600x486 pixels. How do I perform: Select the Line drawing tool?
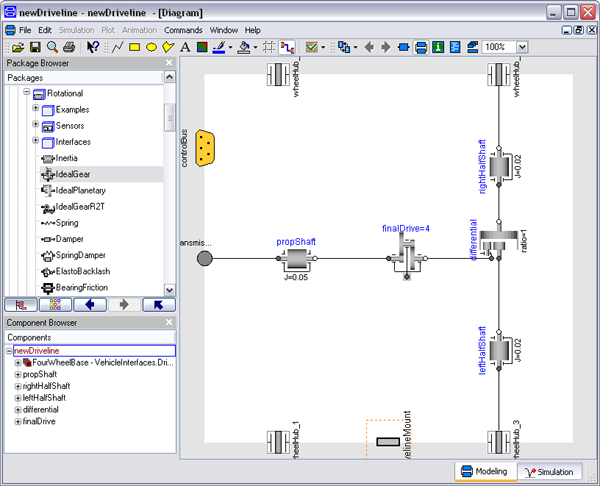click(118, 47)
